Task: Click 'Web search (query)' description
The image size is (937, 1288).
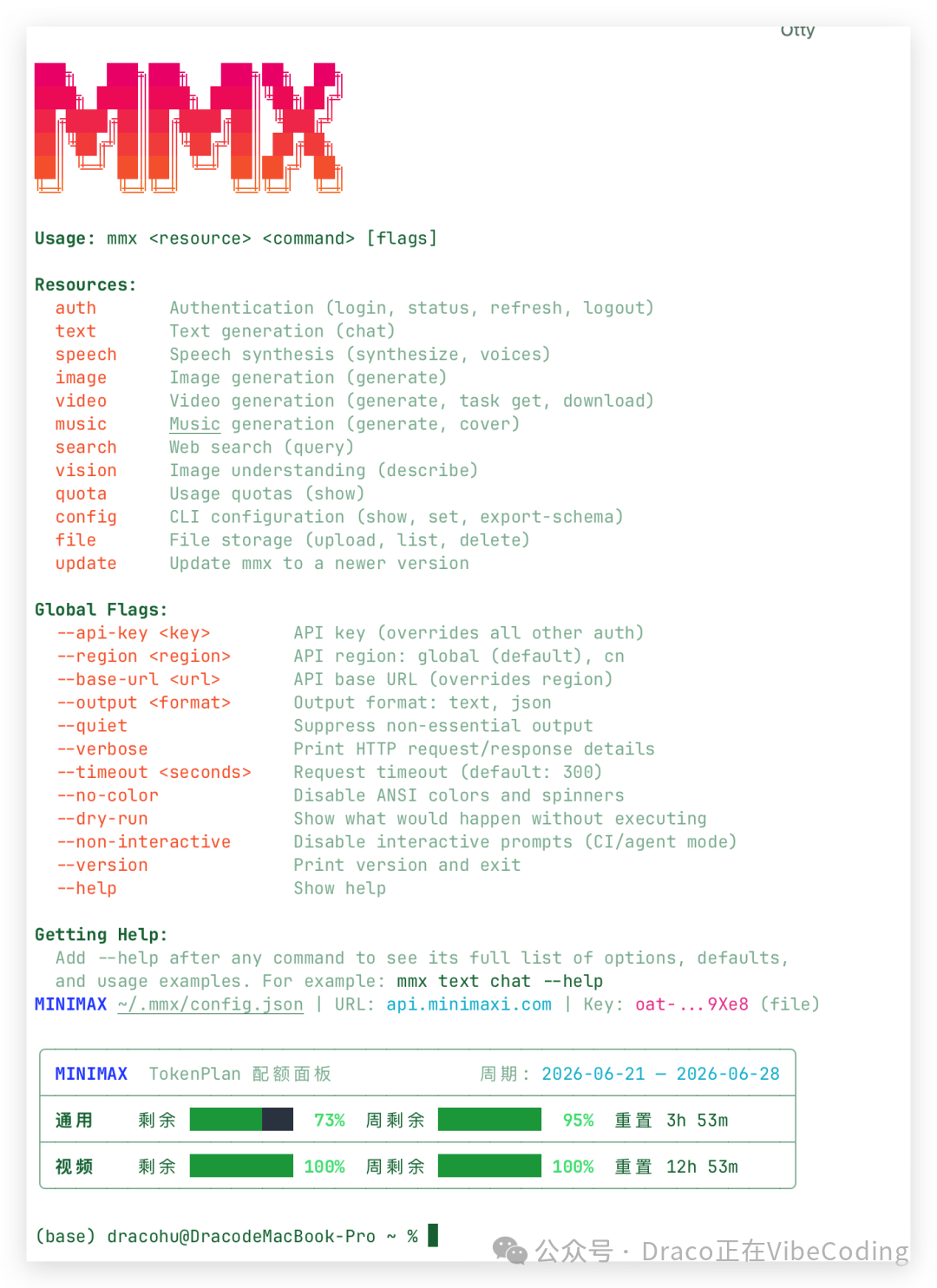Action: [261, 448]
